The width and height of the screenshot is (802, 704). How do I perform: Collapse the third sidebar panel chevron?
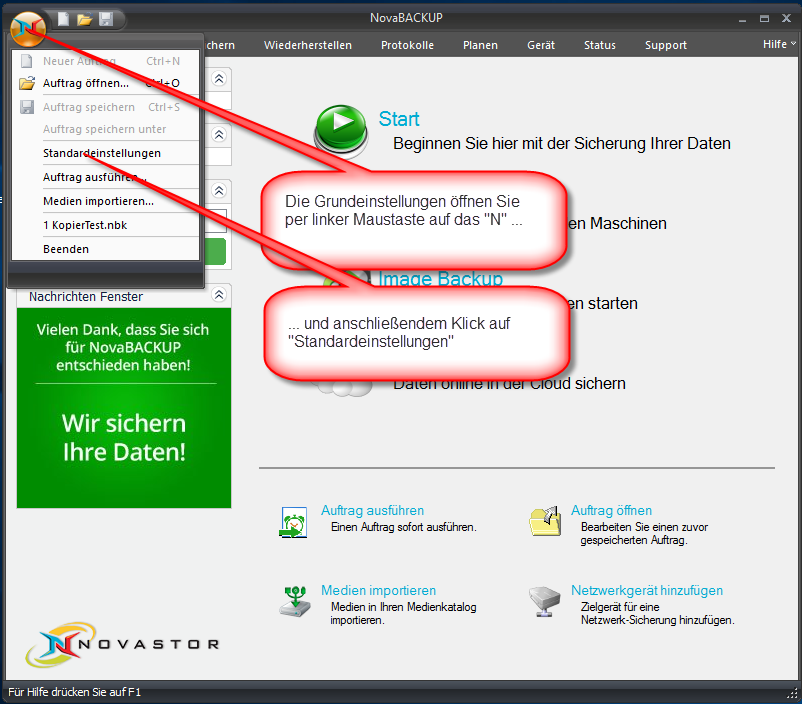(219, 191)
